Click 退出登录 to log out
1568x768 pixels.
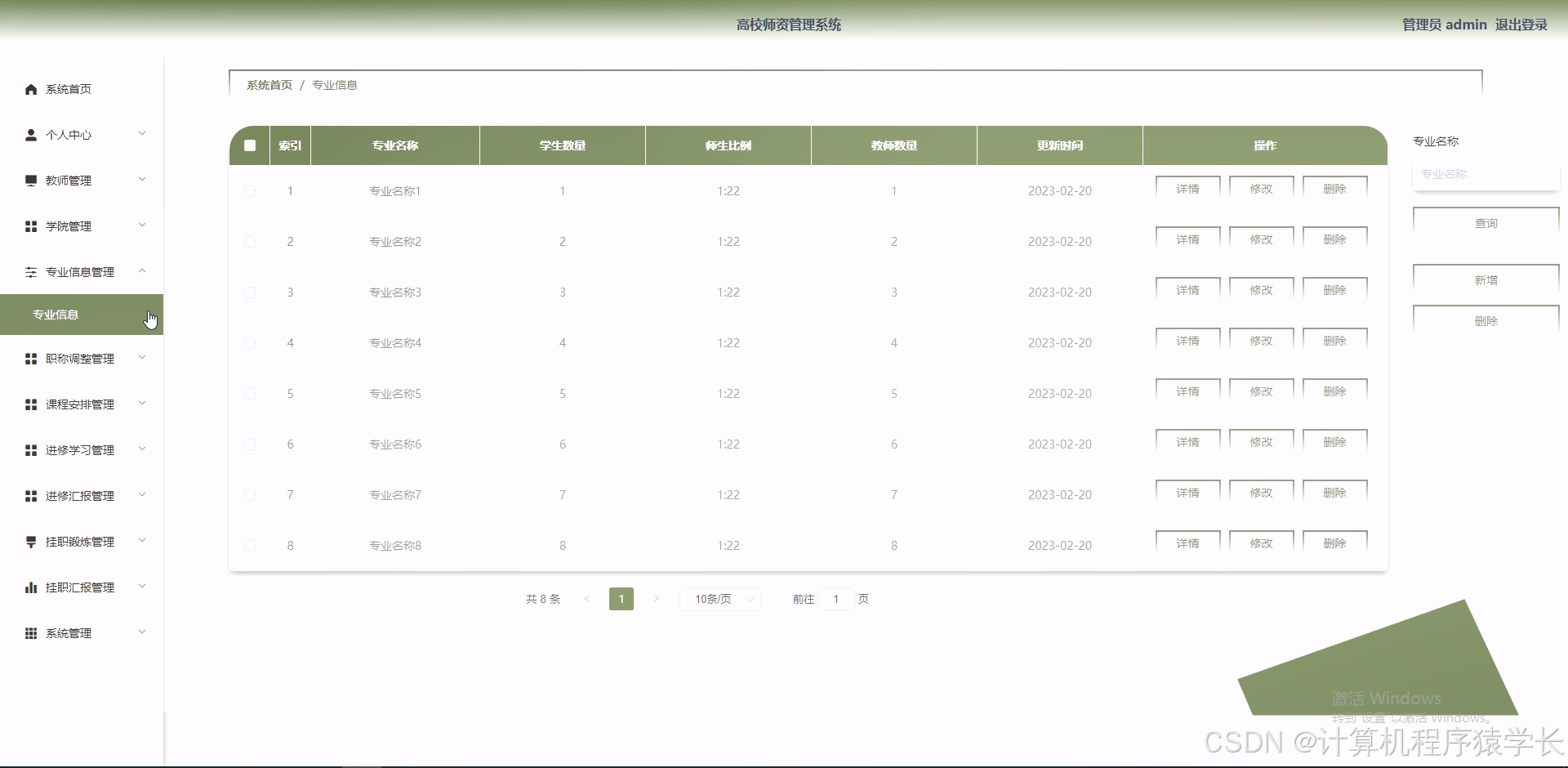(x=1521, y=25)
